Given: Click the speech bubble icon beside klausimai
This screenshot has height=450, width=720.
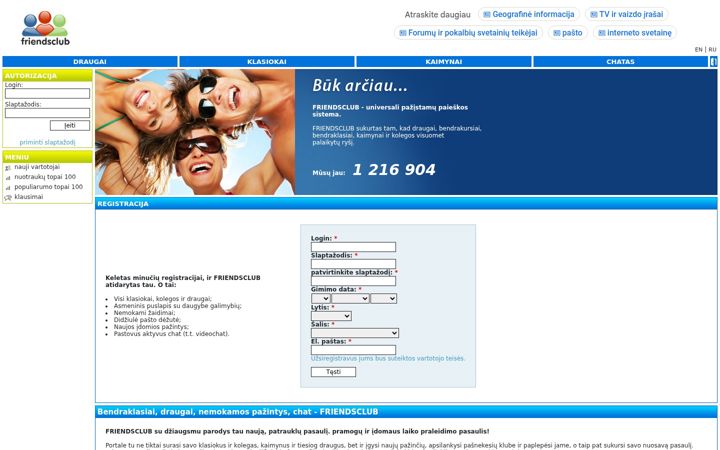Looking at the screenshot, I should 8,198.
